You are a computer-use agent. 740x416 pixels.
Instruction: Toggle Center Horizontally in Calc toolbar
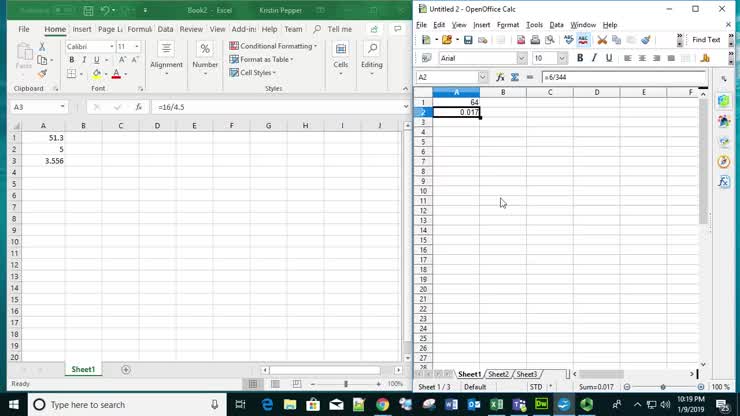click(x=642, y=58)
